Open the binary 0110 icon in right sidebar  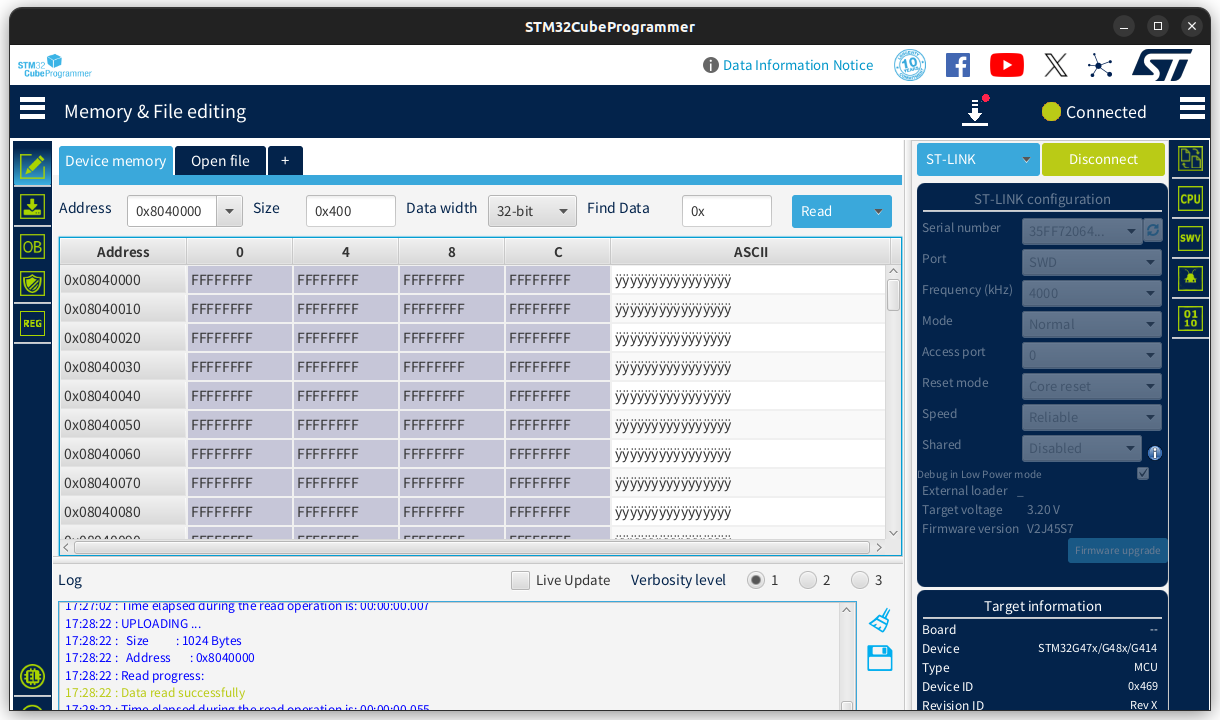tap(1190, 319)
